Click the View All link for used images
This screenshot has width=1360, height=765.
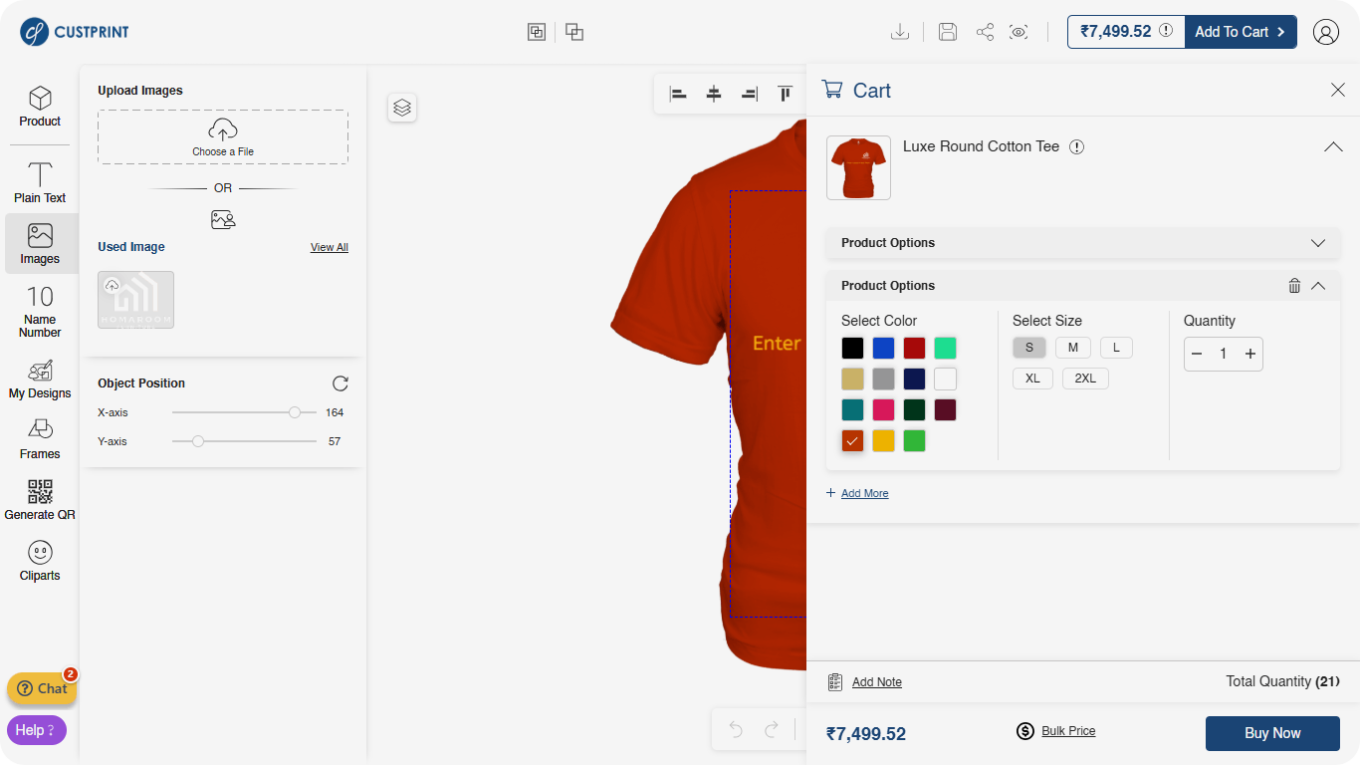329,247
